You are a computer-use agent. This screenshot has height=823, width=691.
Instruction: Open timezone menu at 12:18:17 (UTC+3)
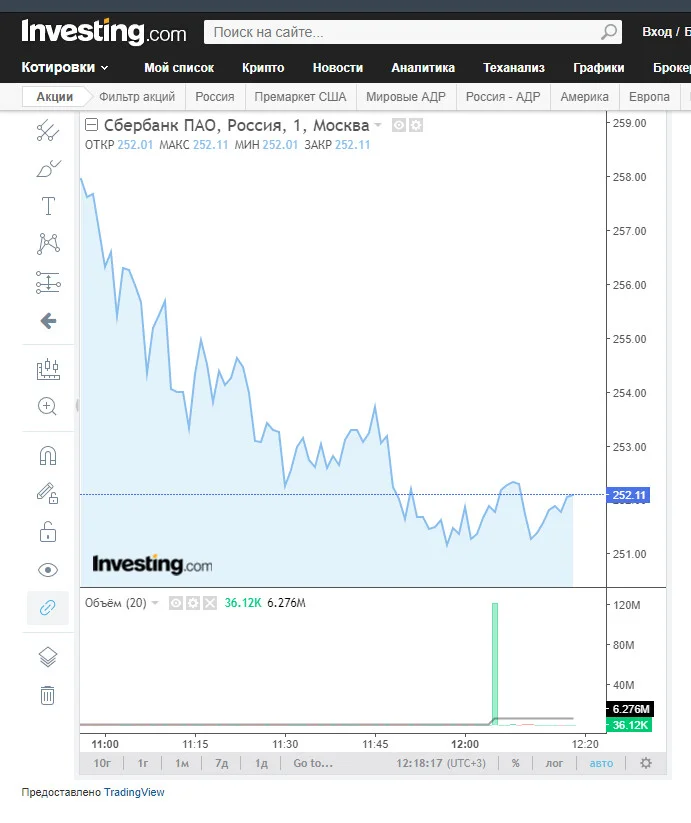[x=441, y=763]
